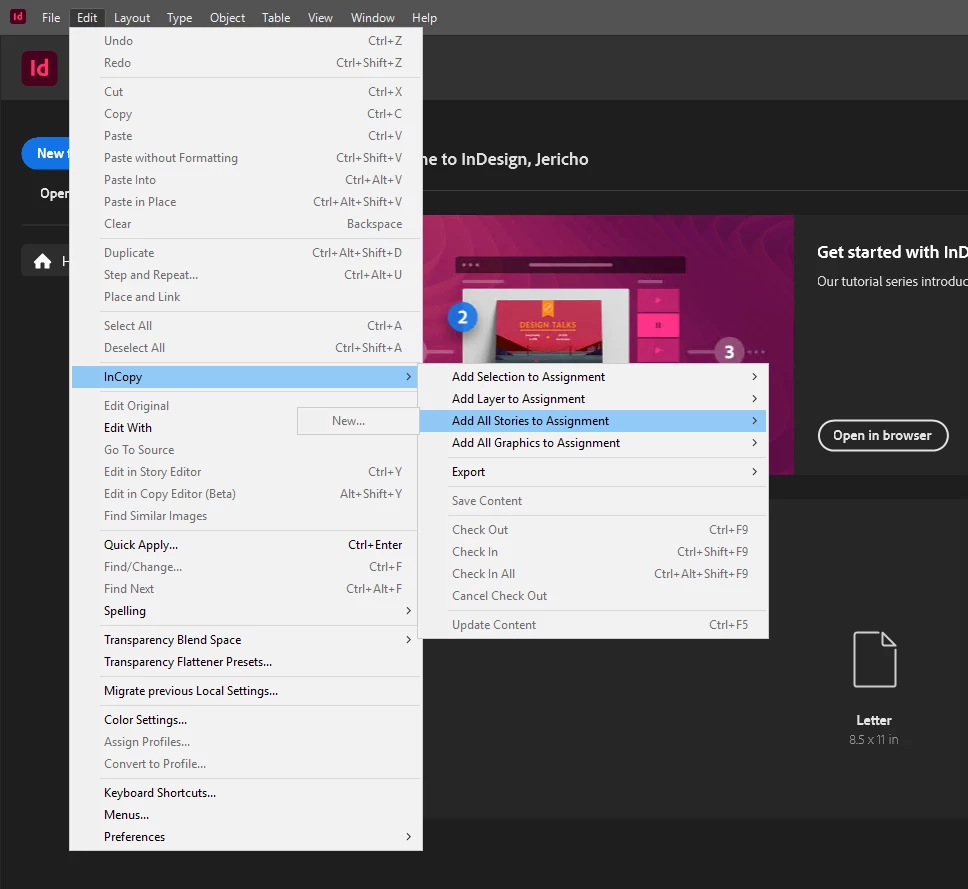Click Cancel Check Out item
The image size is (968, 889).
click(593, 596)
